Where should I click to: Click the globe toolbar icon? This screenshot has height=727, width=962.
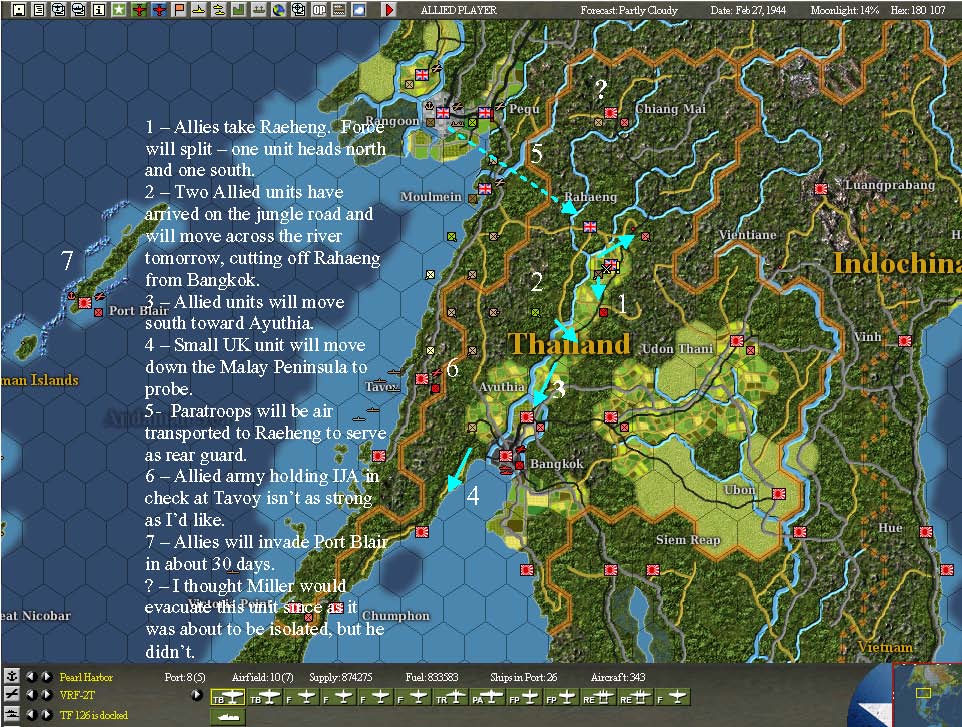click(x=279, y=9)
